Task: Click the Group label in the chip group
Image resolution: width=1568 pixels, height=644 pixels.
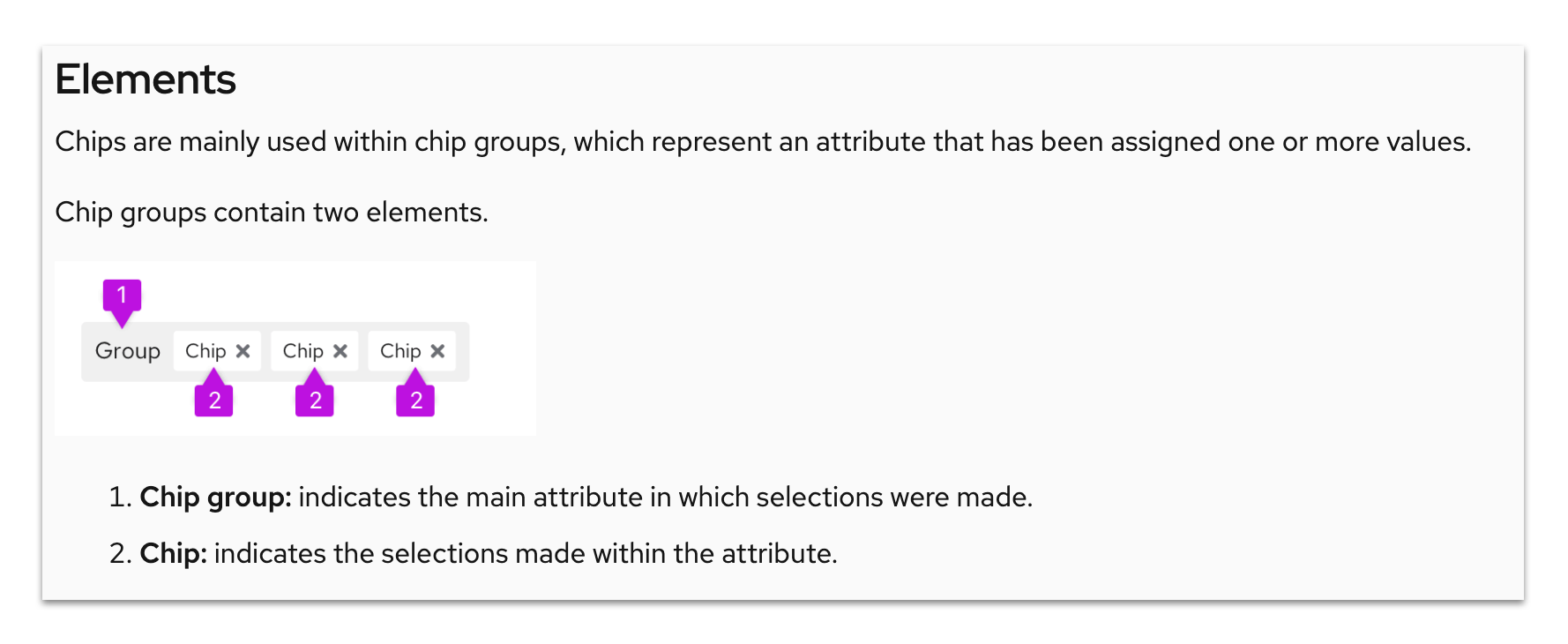Action: [x=128, y=351]
